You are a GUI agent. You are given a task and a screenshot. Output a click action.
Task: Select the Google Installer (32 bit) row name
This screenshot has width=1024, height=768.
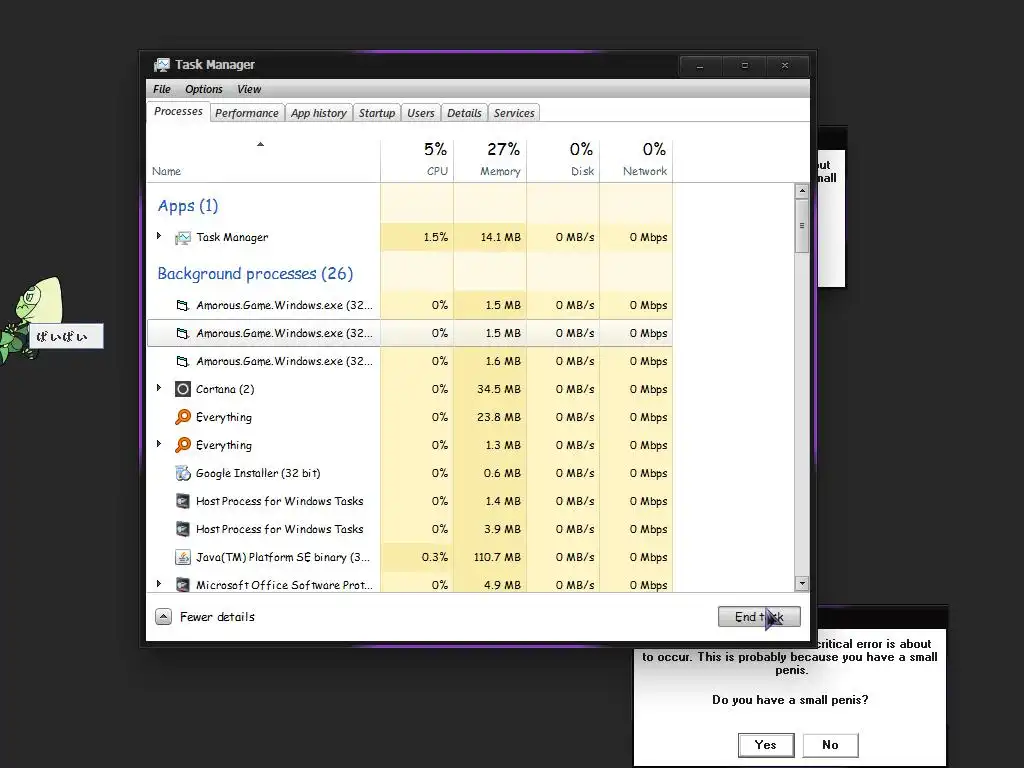click(258, 473)
